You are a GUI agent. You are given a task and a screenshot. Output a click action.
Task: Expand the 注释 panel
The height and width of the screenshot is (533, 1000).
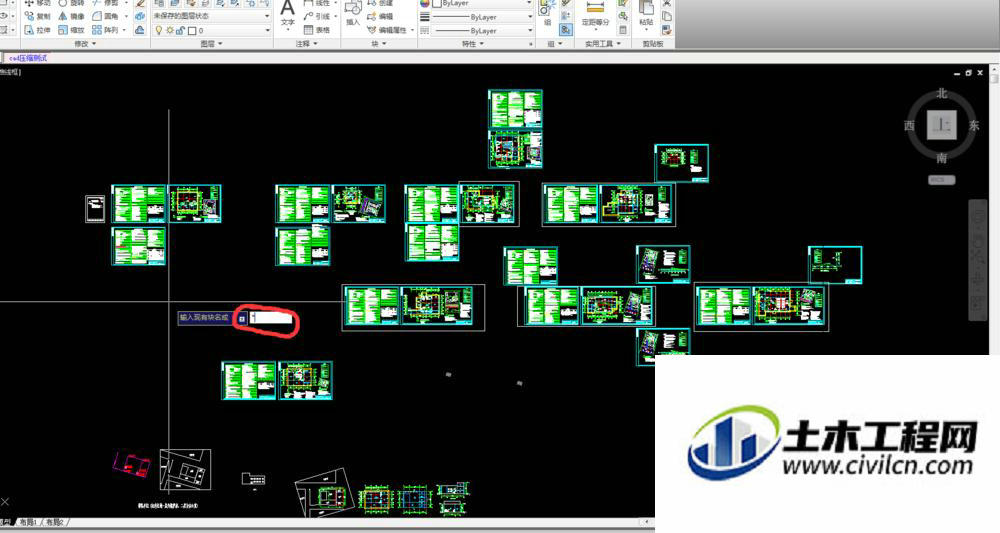tap(307, 44)
